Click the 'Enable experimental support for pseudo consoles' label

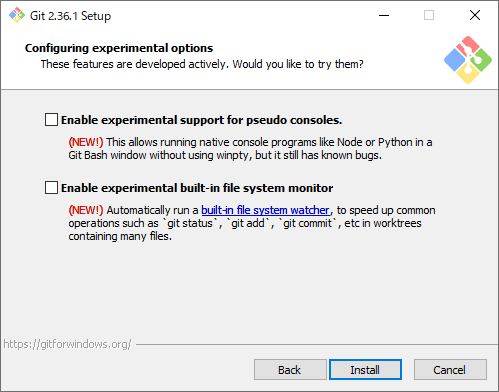pyautogui.click(x=202, y=120)
